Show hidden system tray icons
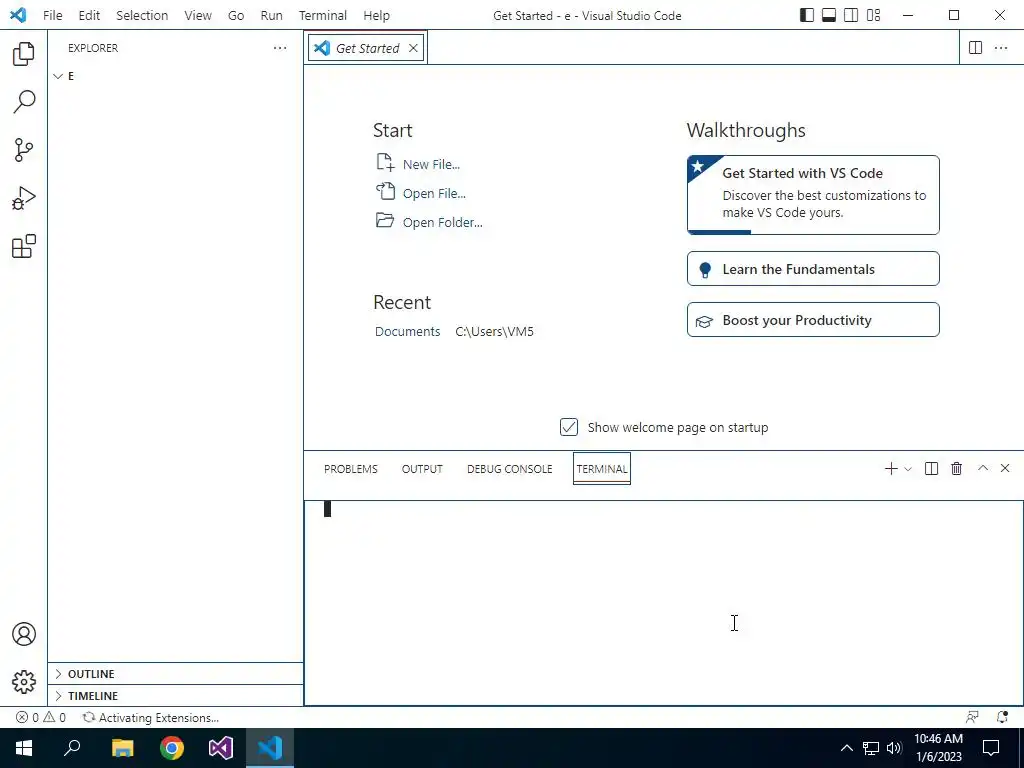 (x=846, y=748)
